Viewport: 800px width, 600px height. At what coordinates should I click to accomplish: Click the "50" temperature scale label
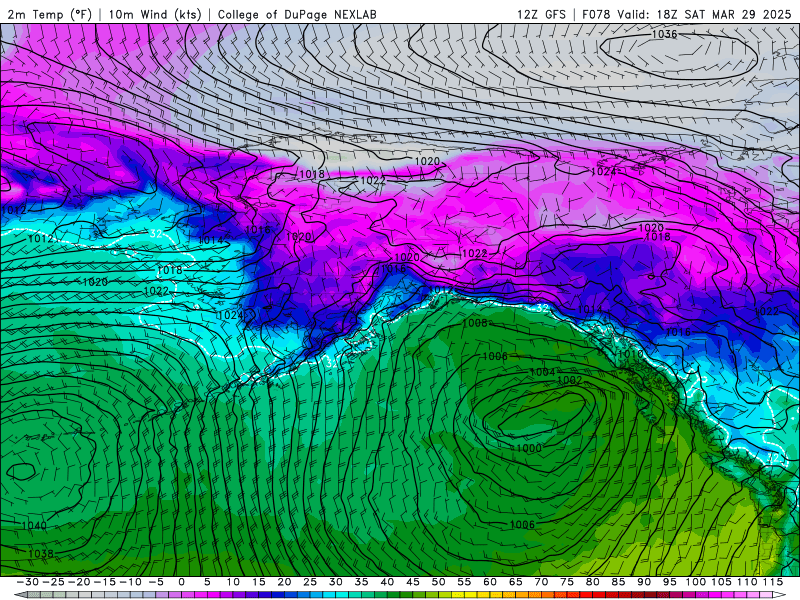coord(438,582)
